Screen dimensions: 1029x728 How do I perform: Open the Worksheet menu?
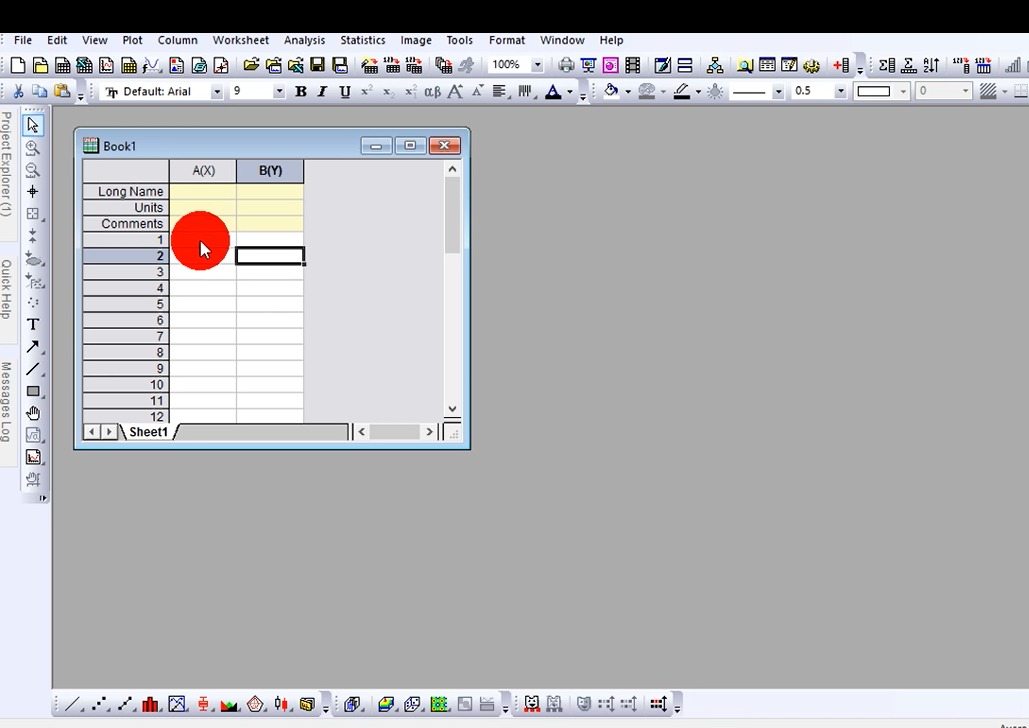click(240, 40)
